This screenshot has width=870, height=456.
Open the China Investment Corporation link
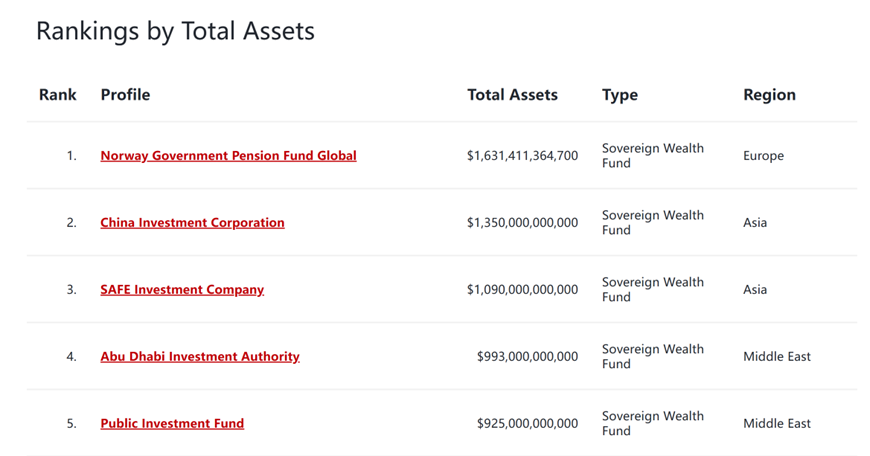pyautogui.click(x=192, y=223)
